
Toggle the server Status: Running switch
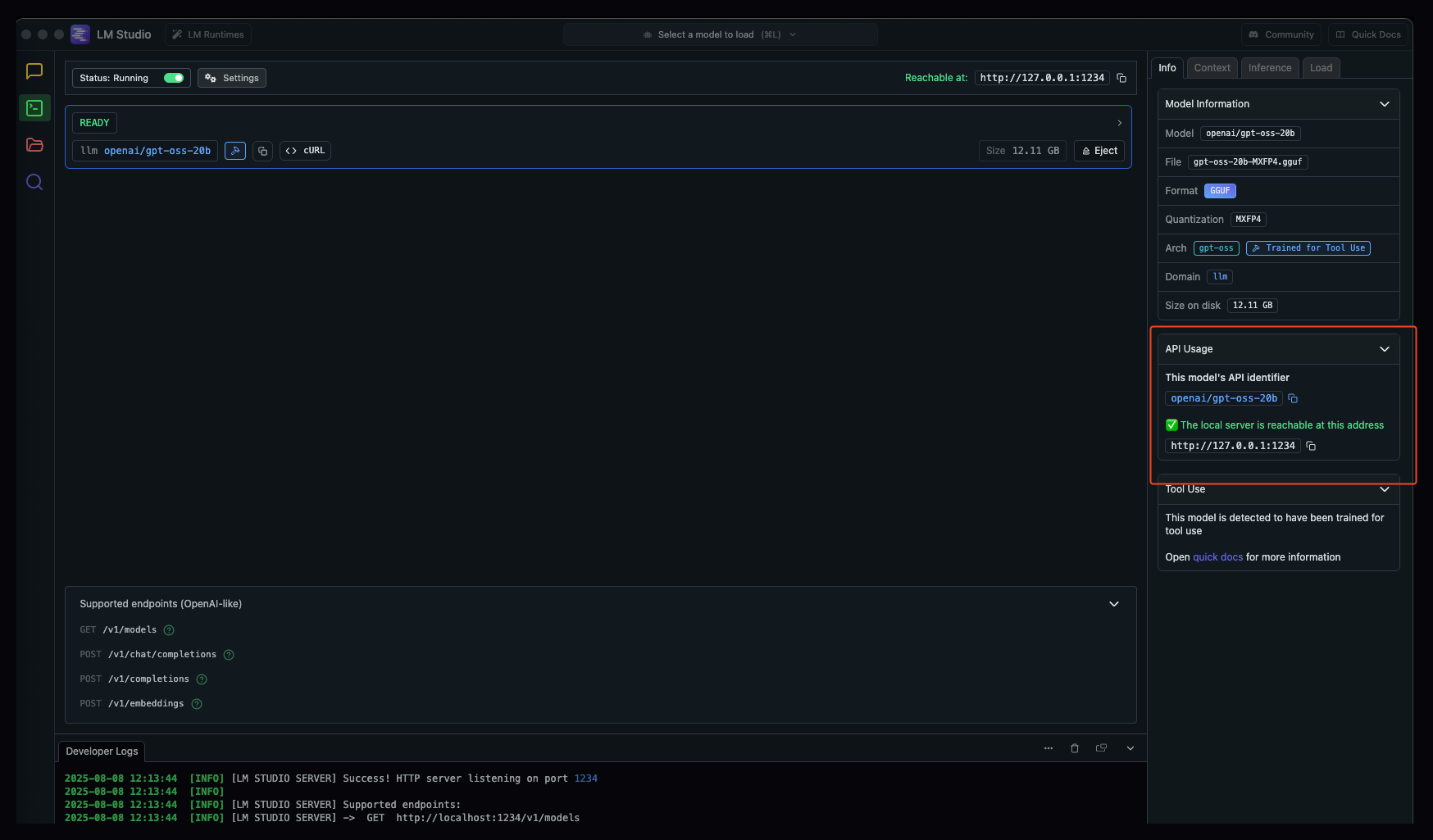pos(172,78)
